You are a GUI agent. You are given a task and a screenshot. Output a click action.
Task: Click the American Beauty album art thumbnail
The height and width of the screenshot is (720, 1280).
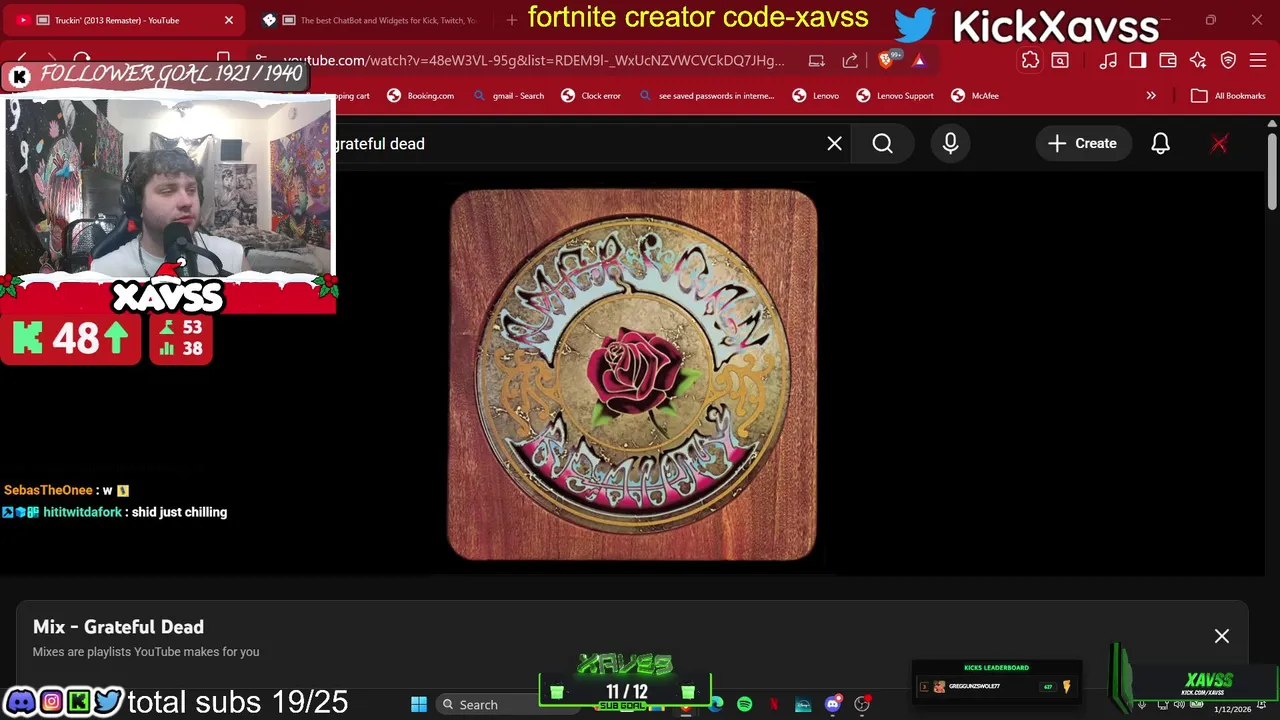pos(633,375)
